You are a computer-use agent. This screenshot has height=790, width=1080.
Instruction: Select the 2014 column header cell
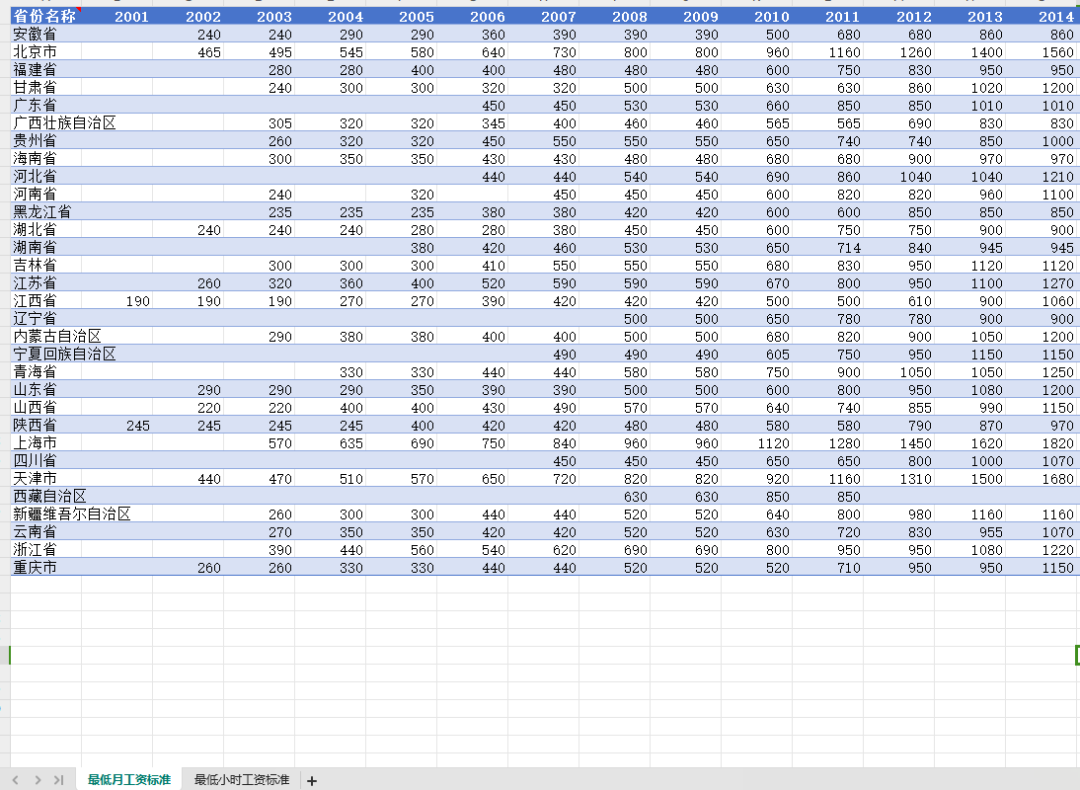(x=1042, y=17)
